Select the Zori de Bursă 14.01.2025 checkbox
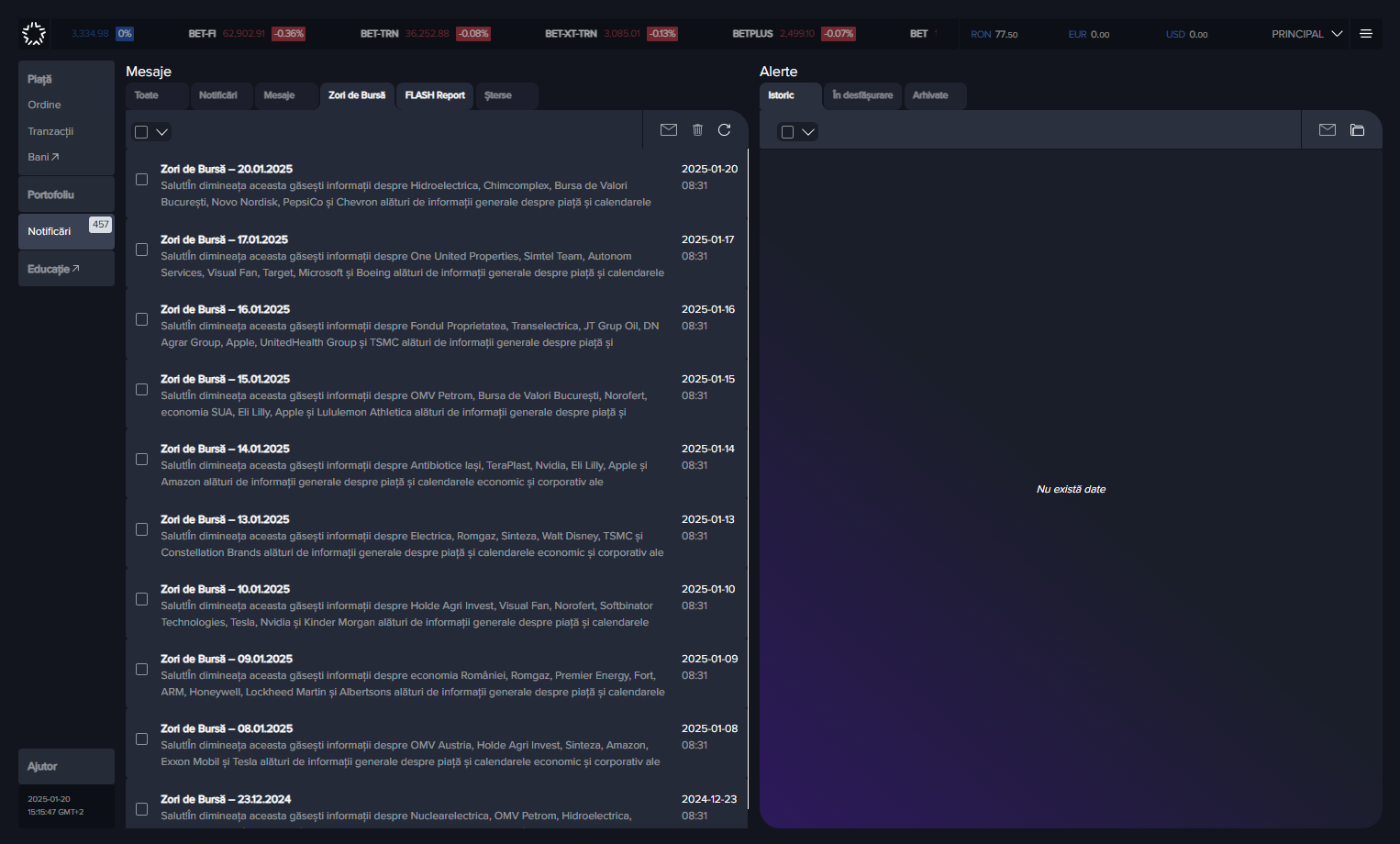This screenshot has height=844, width=1400. (x=141, y=459)
